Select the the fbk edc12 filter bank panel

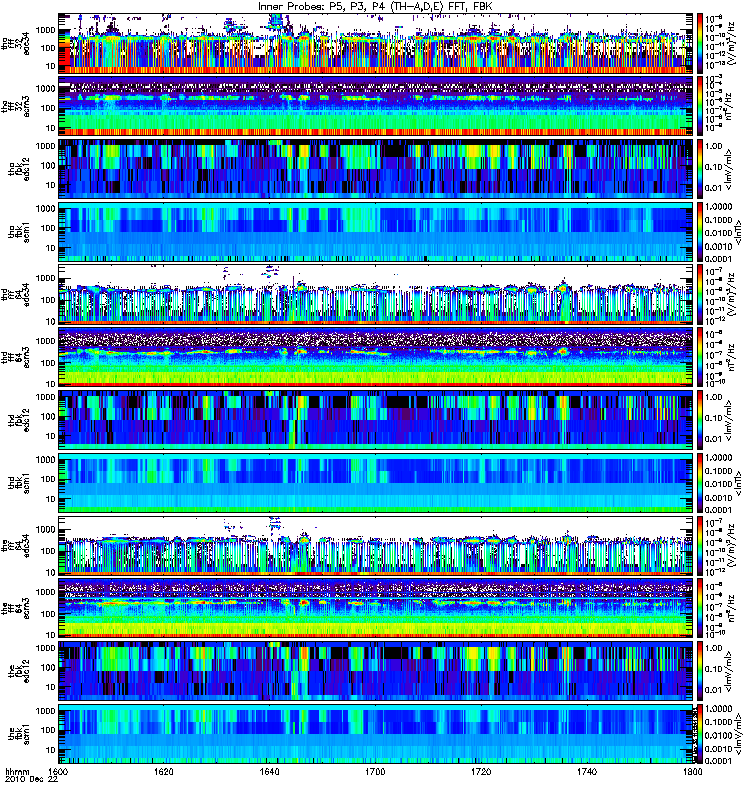tap(376, 671)
